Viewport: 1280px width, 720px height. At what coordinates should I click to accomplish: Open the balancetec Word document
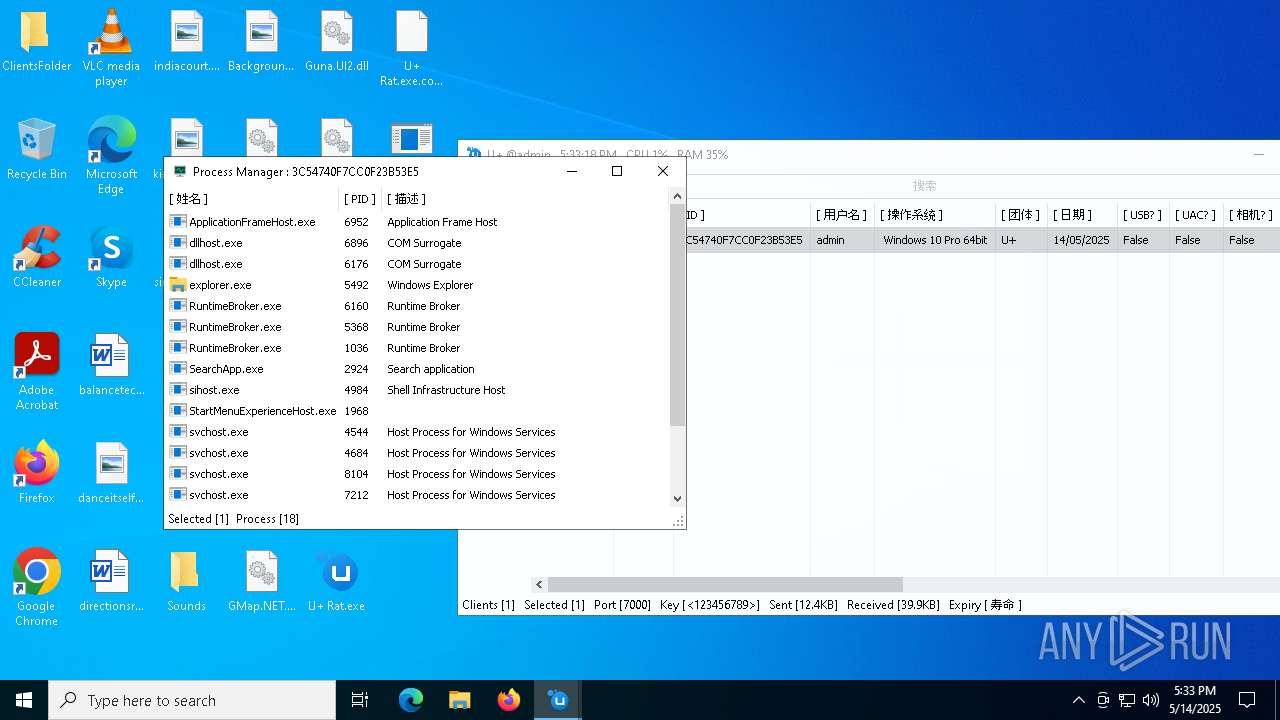[111, 366]
